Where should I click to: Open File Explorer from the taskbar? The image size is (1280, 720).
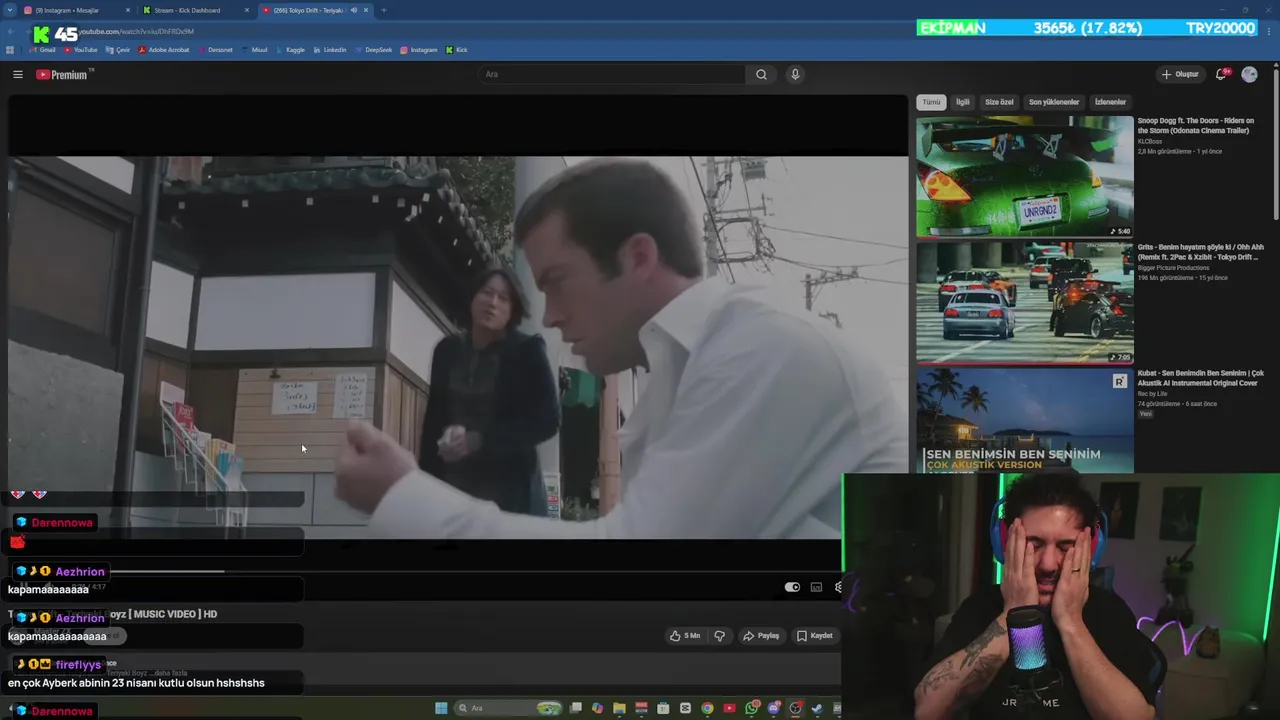pos(619,708)
